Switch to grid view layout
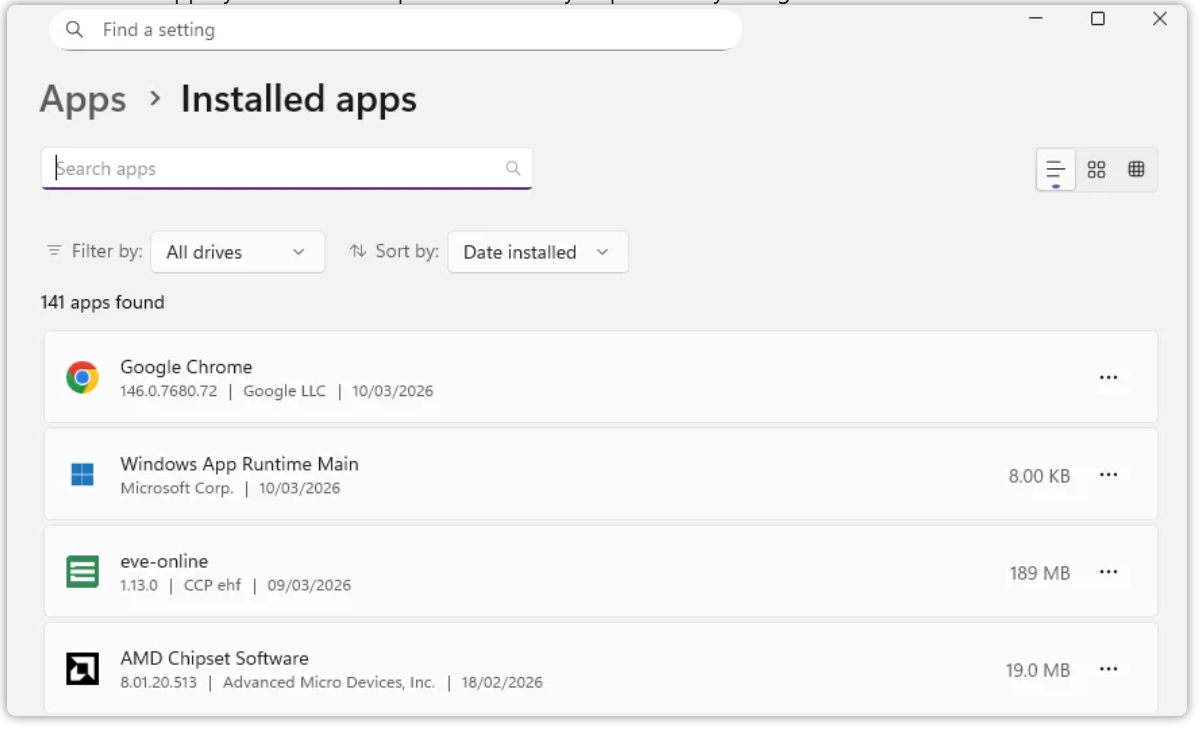 coord(1096,170)
